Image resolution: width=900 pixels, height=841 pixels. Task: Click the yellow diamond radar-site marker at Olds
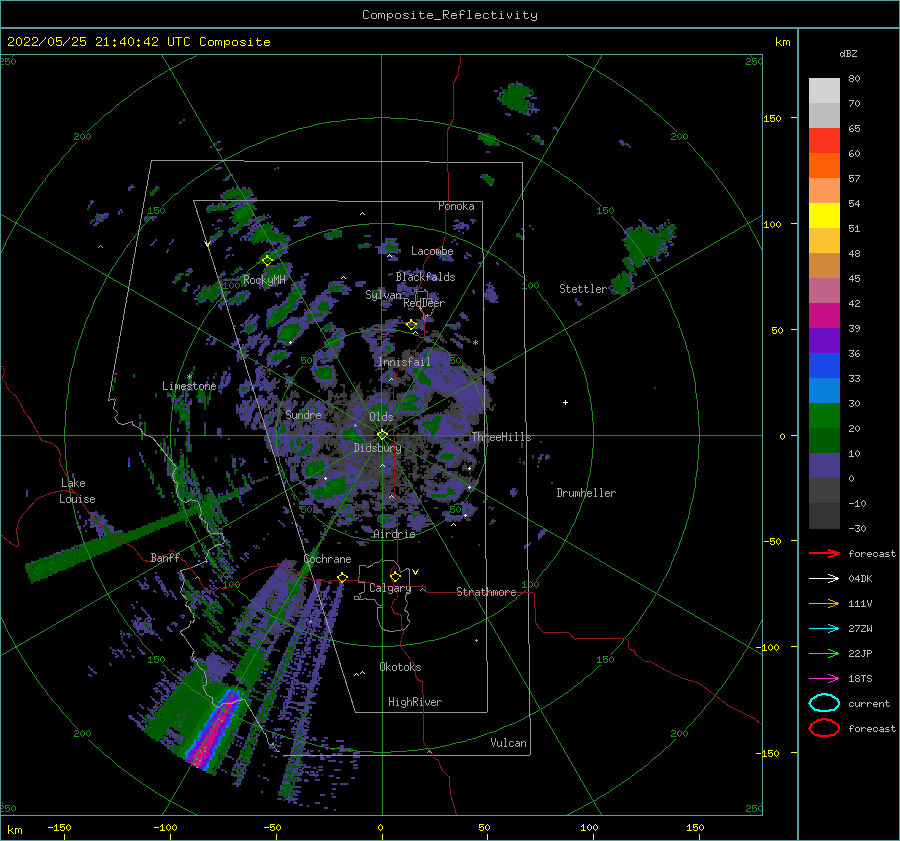coord(382,435)
